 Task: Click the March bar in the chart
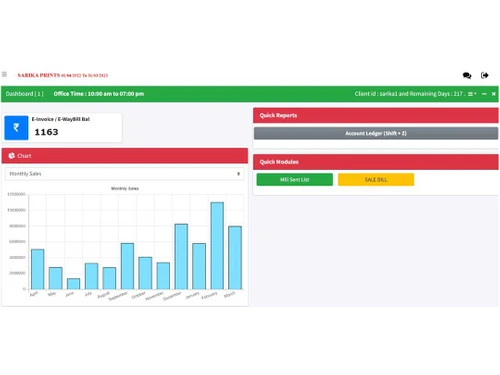235,258
